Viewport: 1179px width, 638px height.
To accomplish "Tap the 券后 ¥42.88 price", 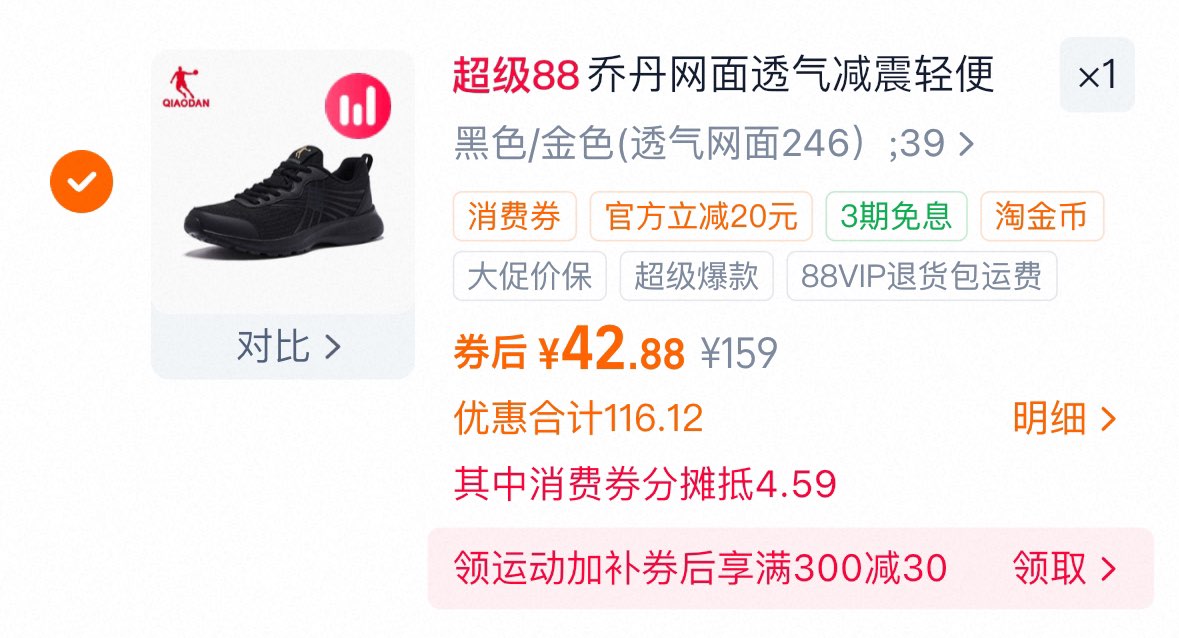I will [x=569, y=350].
